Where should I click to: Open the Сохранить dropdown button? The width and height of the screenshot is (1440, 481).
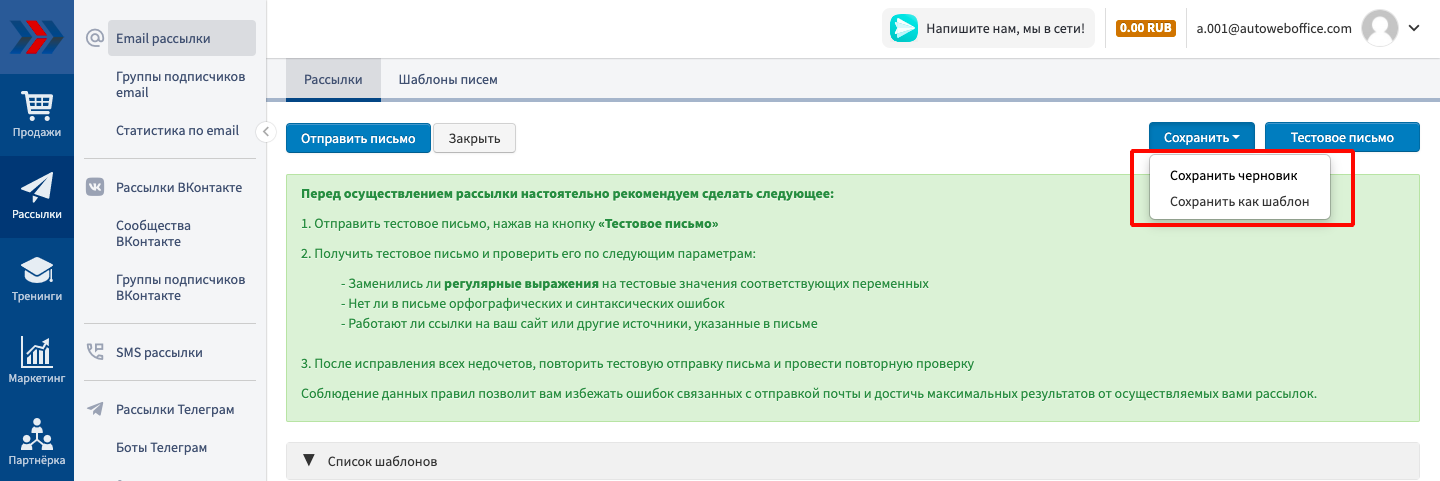tap(1202, 138)
